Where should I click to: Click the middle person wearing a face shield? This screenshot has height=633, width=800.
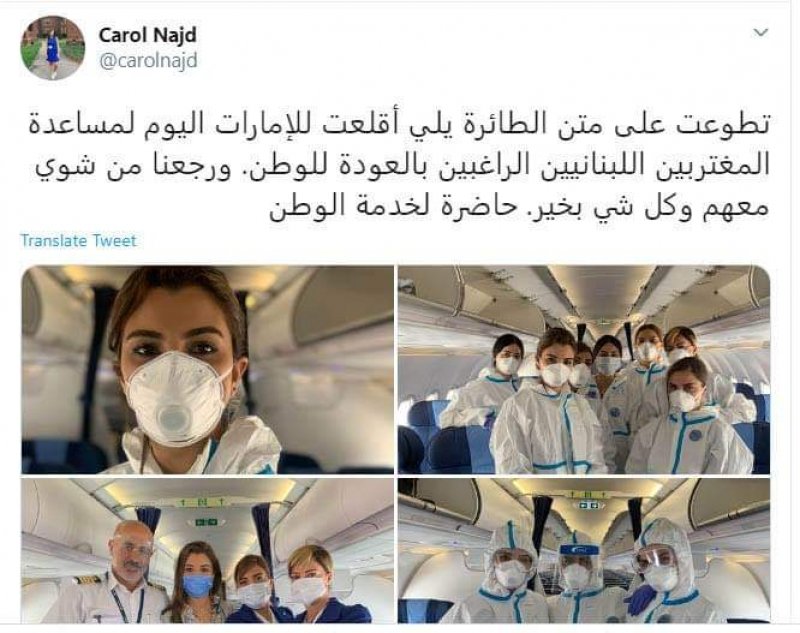pyautogui.click(x=578, y=578)
